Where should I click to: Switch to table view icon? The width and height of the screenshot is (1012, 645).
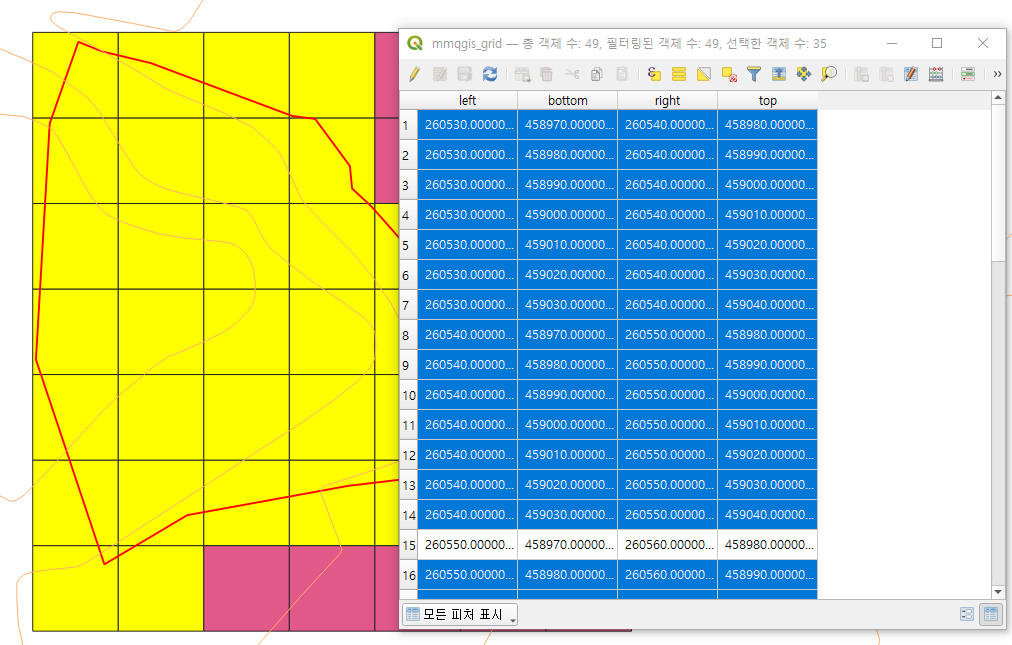[991, 614]
